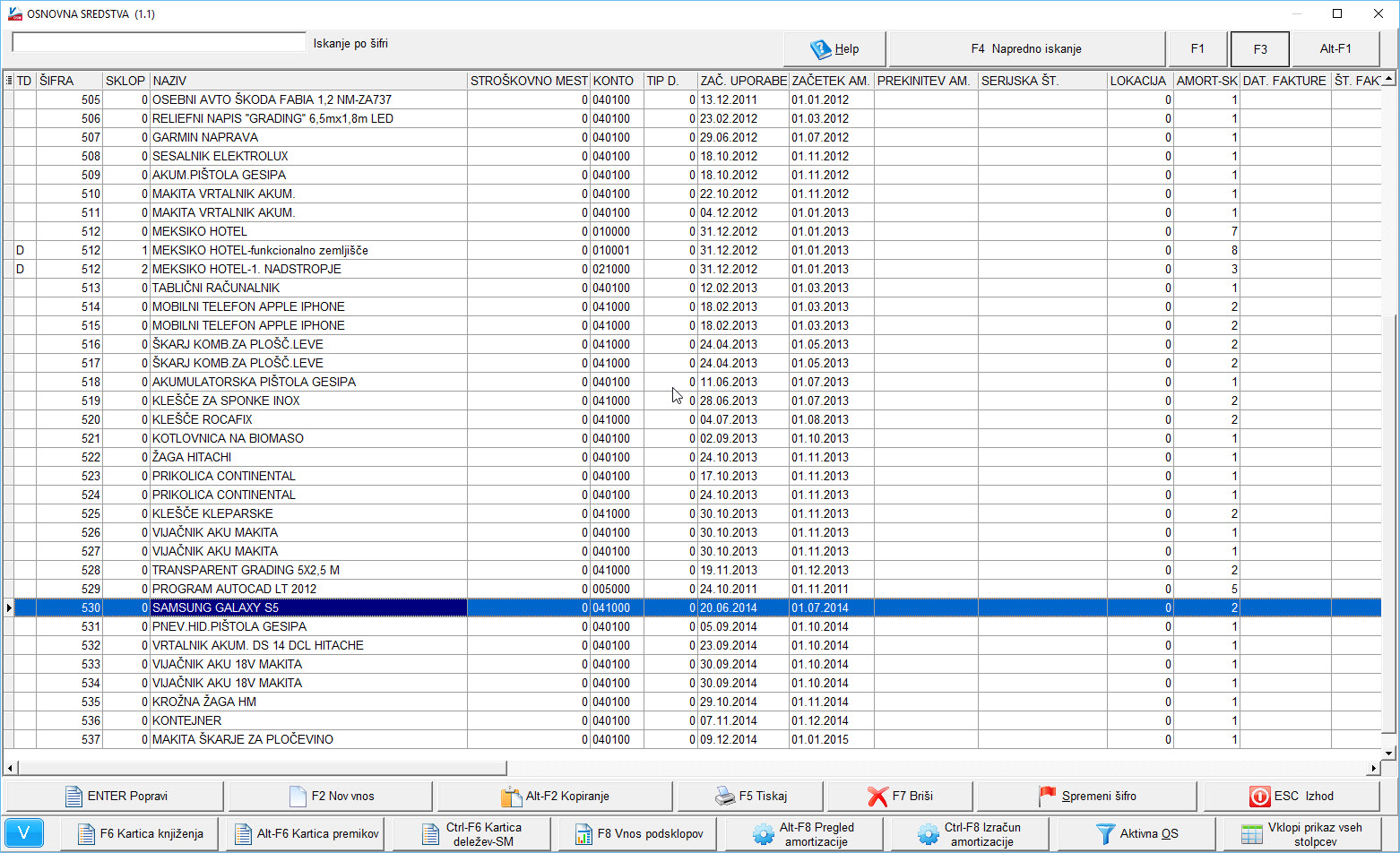Click the blue V button
Screen dimensions: 1400x853
pyautogui.click(x=24, y=833)
